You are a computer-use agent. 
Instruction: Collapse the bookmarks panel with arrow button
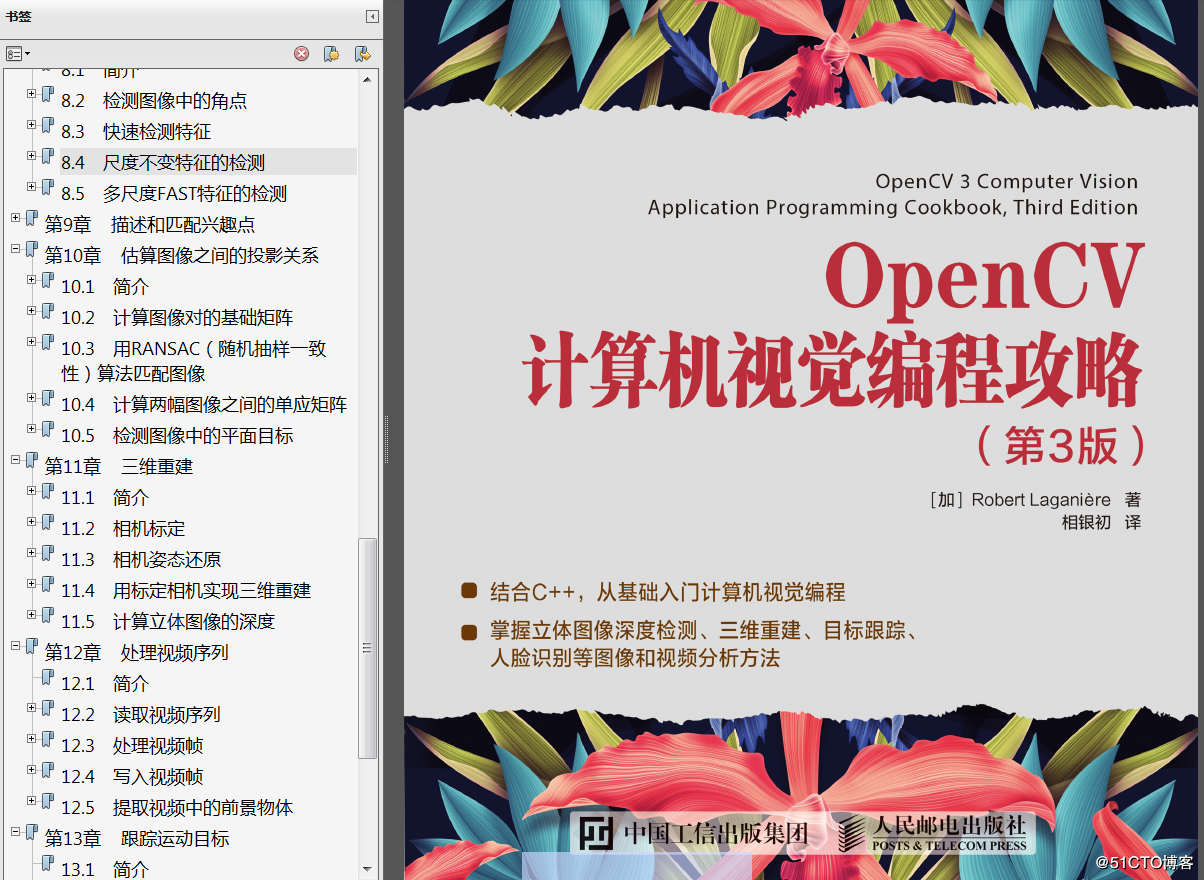(x=372, y=16)
